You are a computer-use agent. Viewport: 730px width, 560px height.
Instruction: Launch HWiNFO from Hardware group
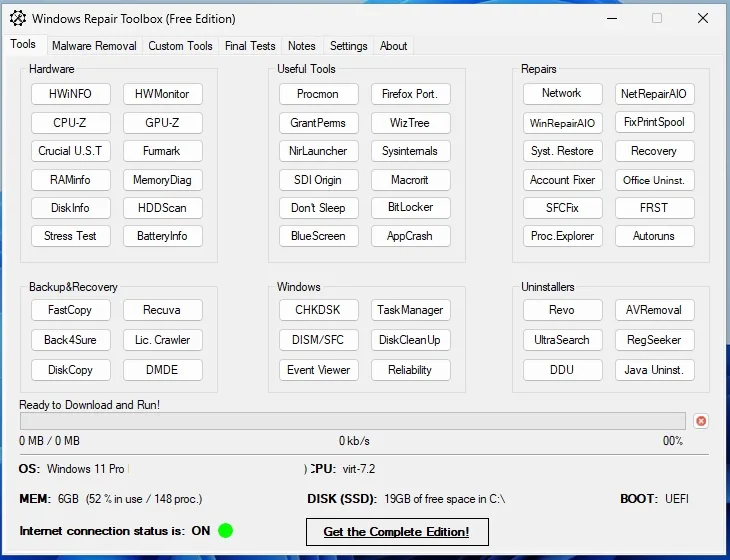coord(71,94)
